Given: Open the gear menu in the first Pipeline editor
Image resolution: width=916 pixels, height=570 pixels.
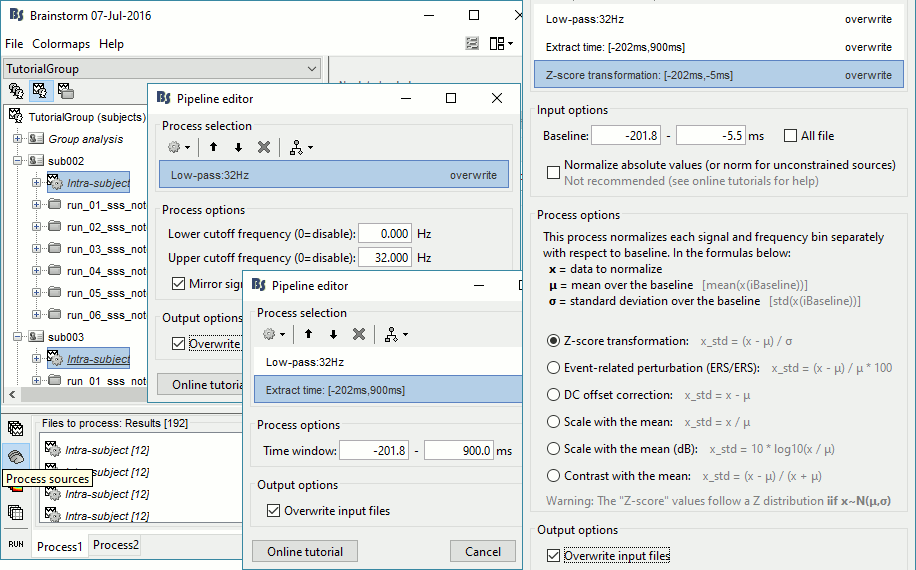Looking at the screenshot, I should click(179, 148).
